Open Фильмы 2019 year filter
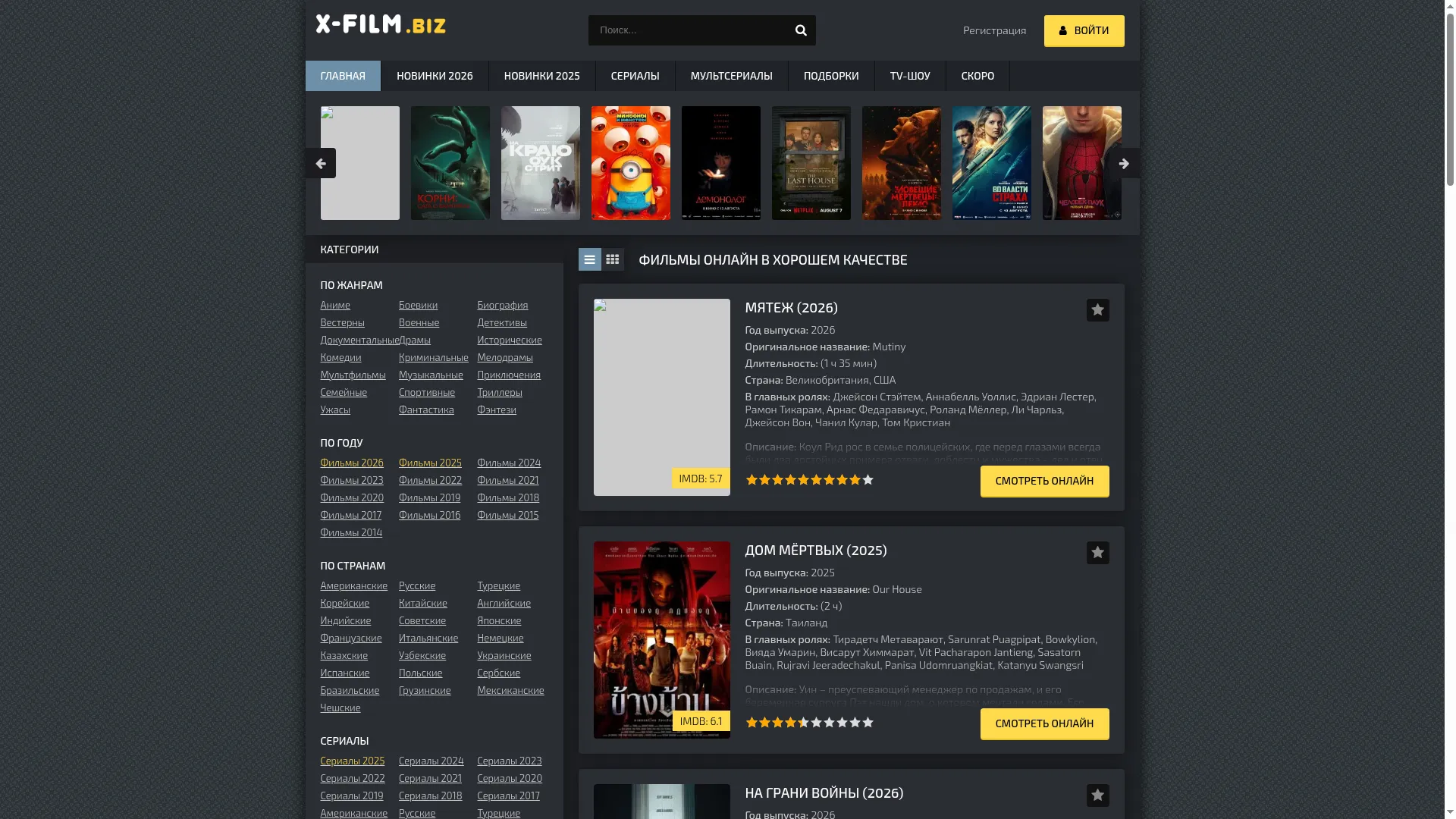Image resolution: width=1456 pixels, height=819 pixels. coord(429,497)
